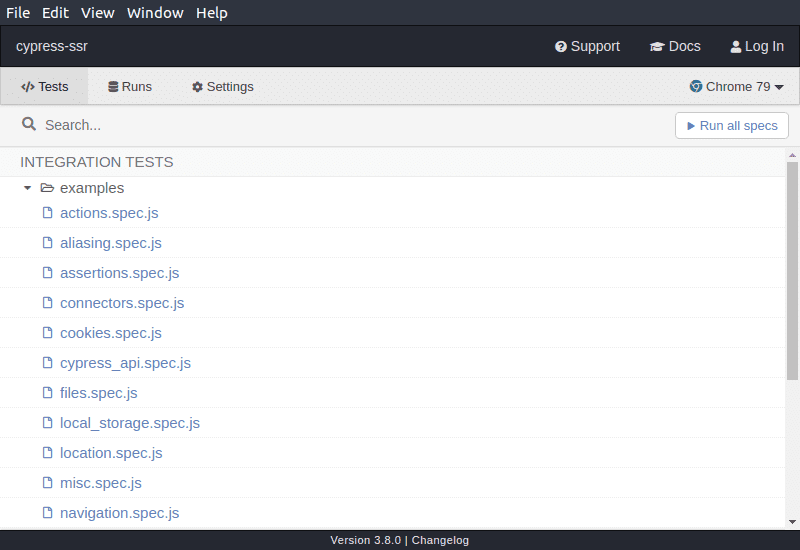Click the vertical scrollbar thumb

point(792,271)
